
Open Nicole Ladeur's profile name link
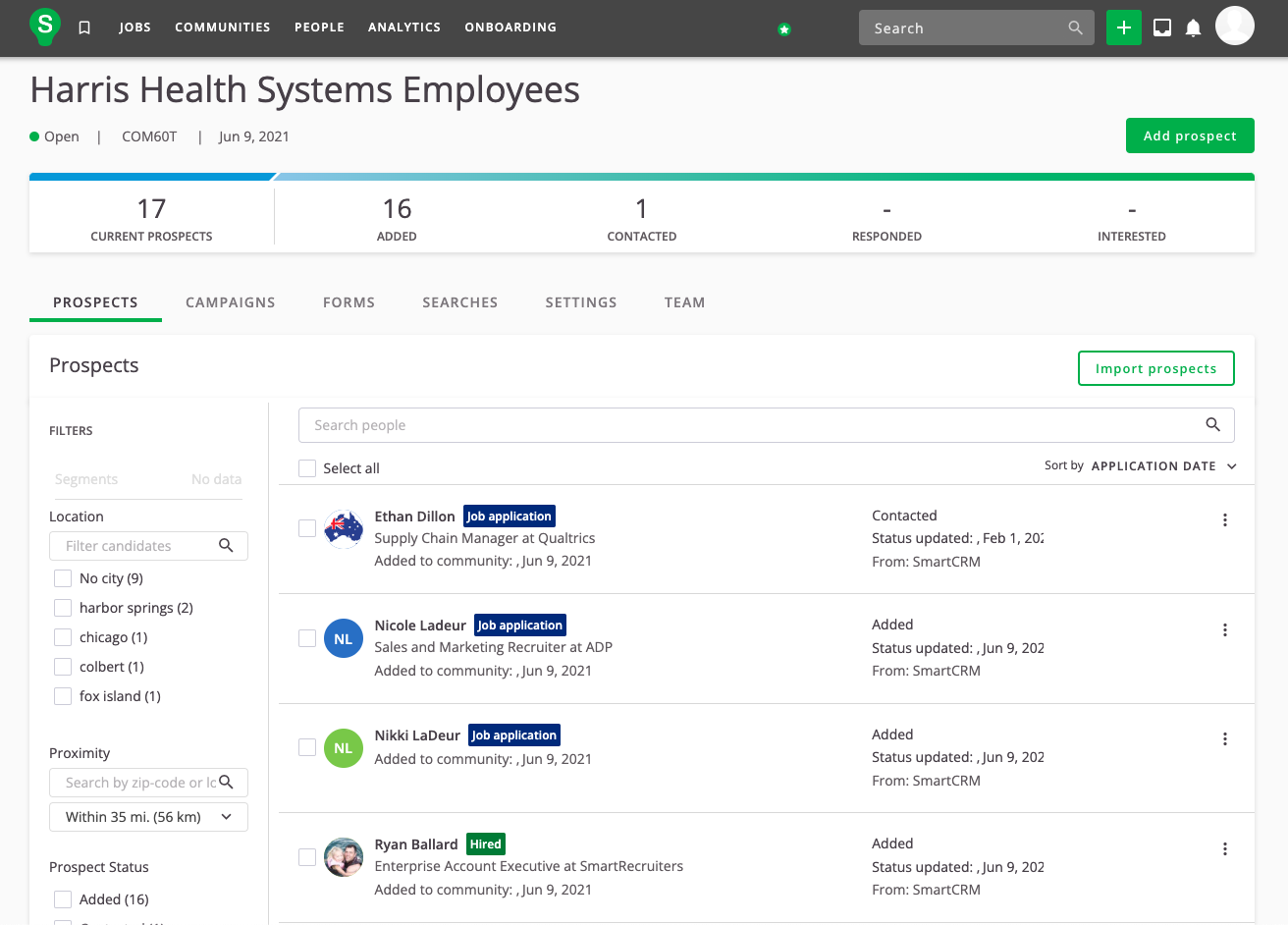(420, 626)
